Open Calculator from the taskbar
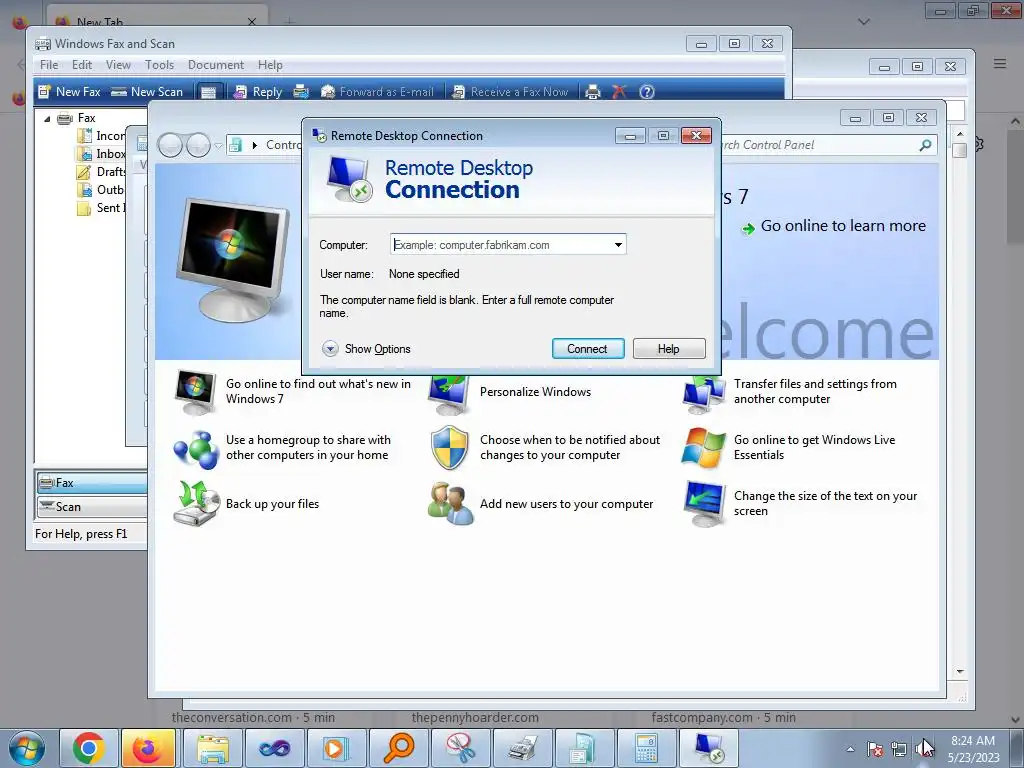This screenshot has height=768, width=1024. 646,748
